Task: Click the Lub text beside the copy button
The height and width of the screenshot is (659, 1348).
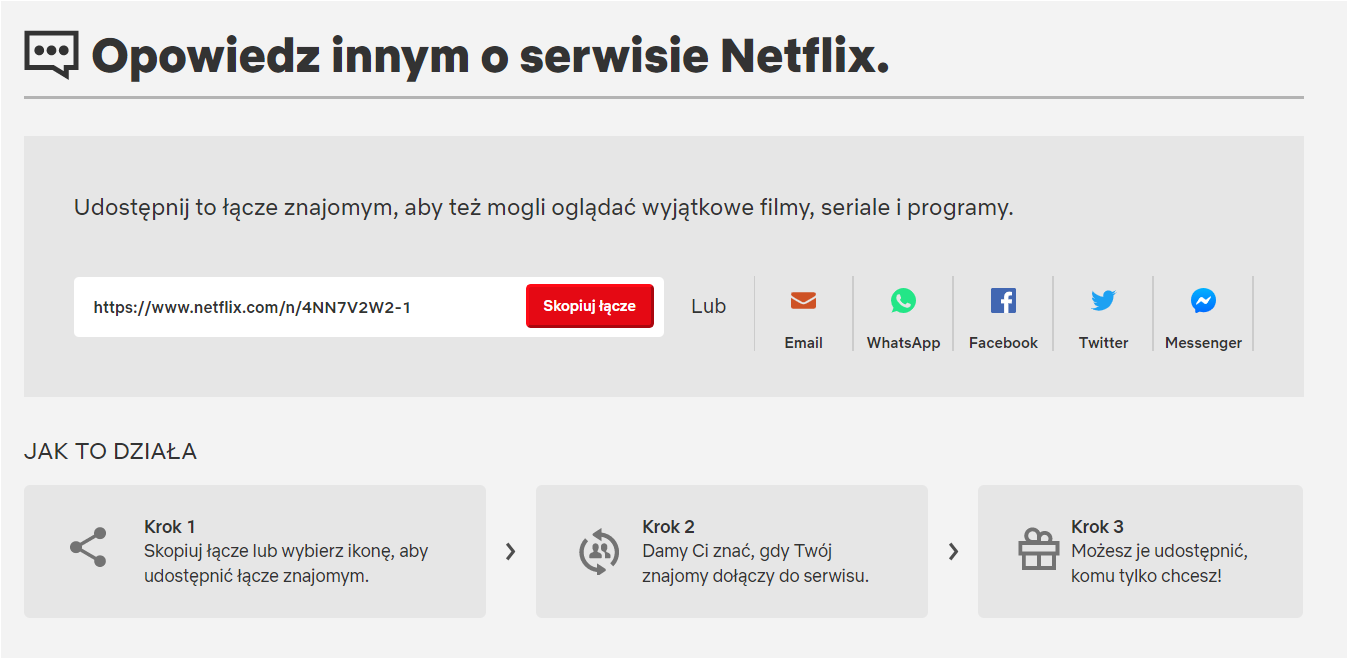Action: pyautogui.click(x=708, y=306)
